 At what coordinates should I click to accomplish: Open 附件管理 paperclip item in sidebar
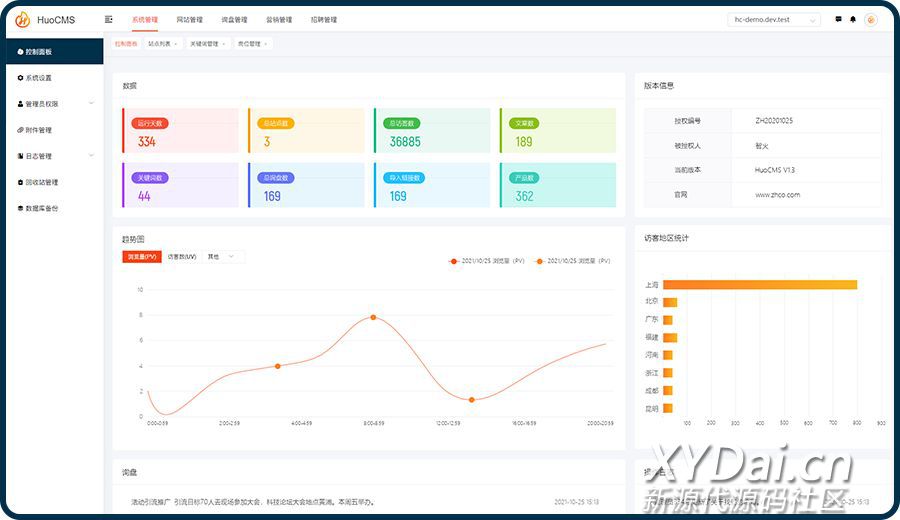pyautogui.click(x=38, y=130)
